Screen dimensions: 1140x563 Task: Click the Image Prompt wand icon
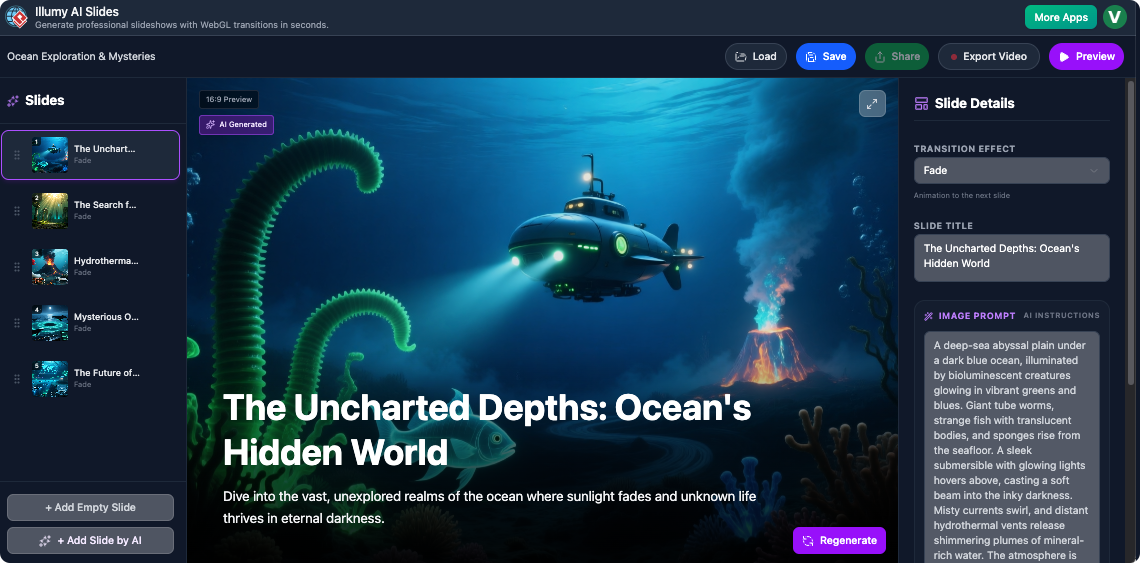(928, 316)
